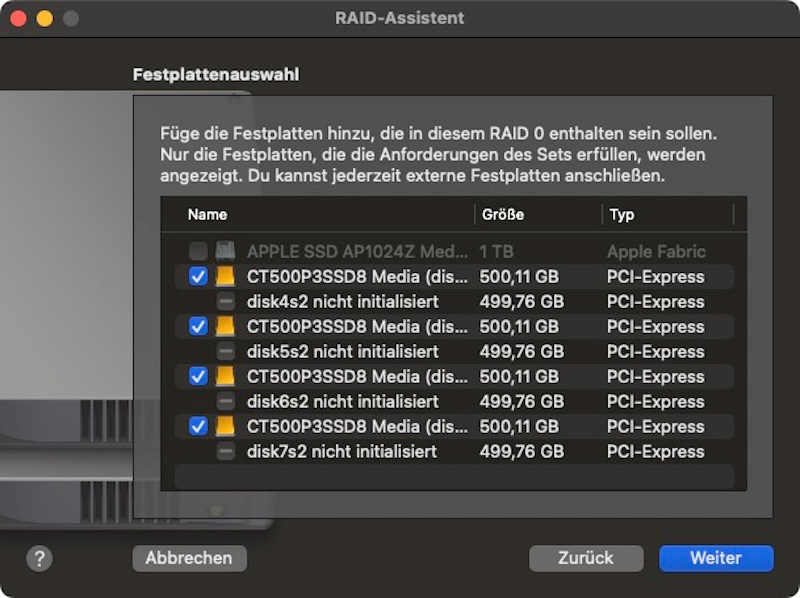Continue with the Weiter button
The height and width of the screenshot is (598, 800).
(716, 558)
